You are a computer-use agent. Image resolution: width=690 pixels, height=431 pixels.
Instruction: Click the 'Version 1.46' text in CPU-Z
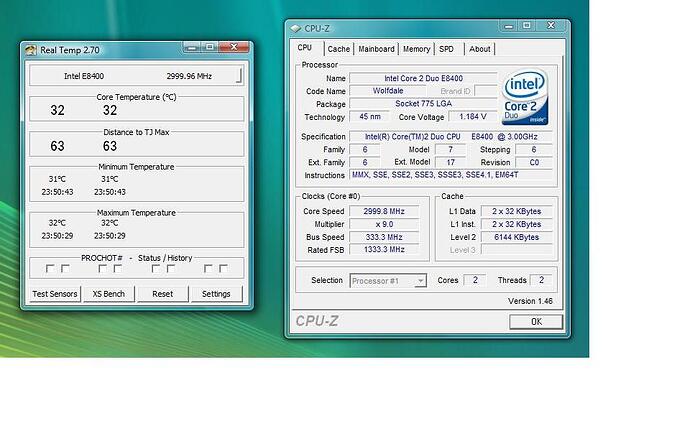pos(530,301)
